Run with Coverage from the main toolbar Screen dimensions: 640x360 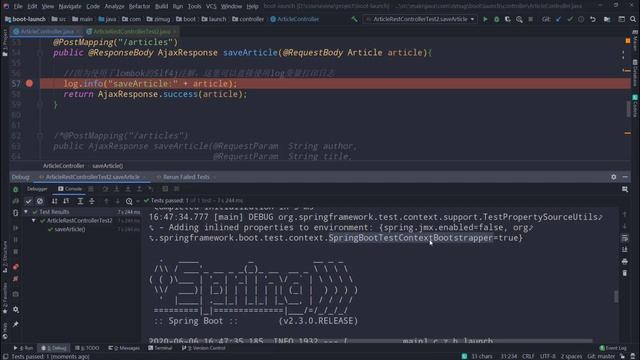508,19
